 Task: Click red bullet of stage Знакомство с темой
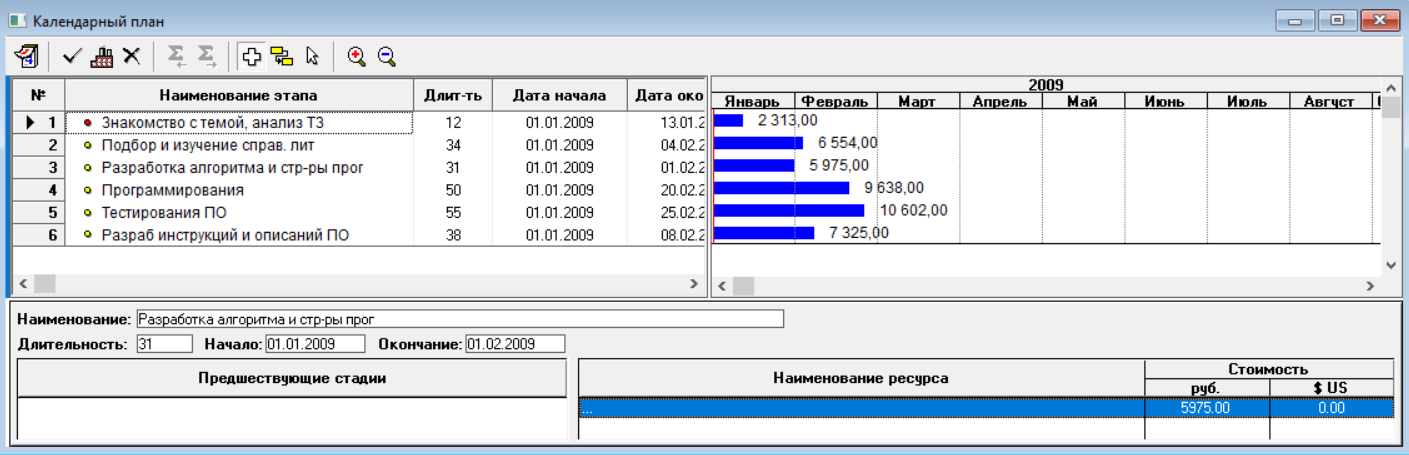[x=88, y=123]
